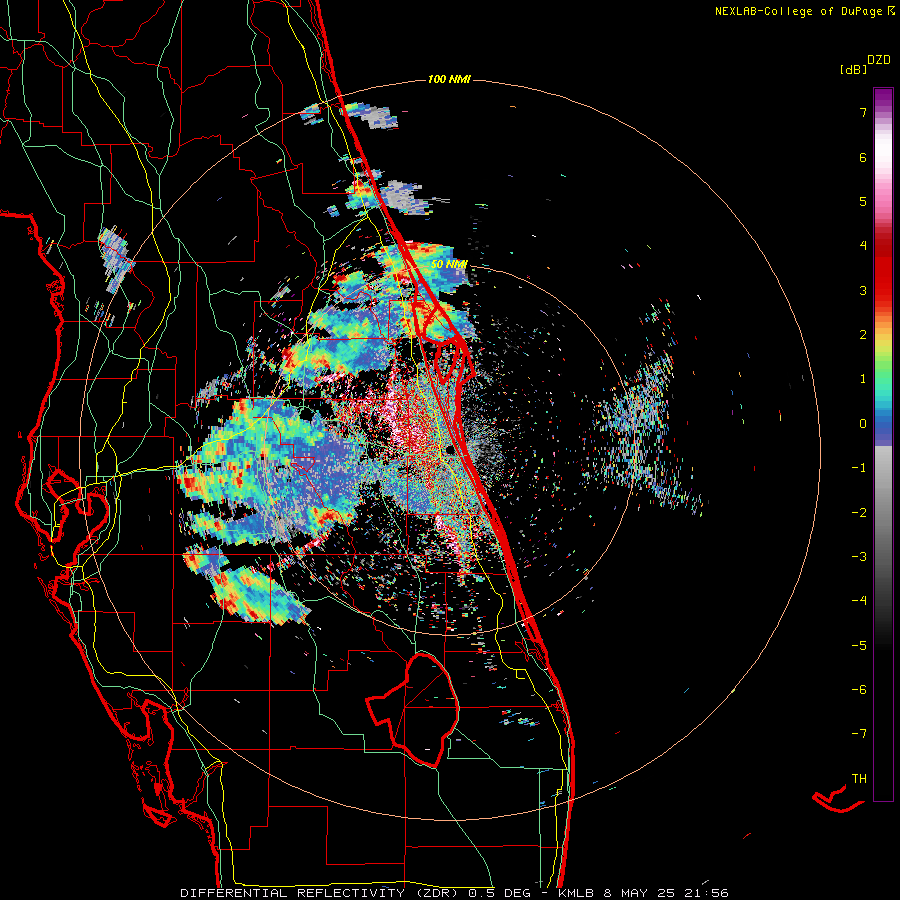The height and width of the screenshot is (900, 900).
Task: Click the 4 value on color scale
Action: tap(863, 246)
